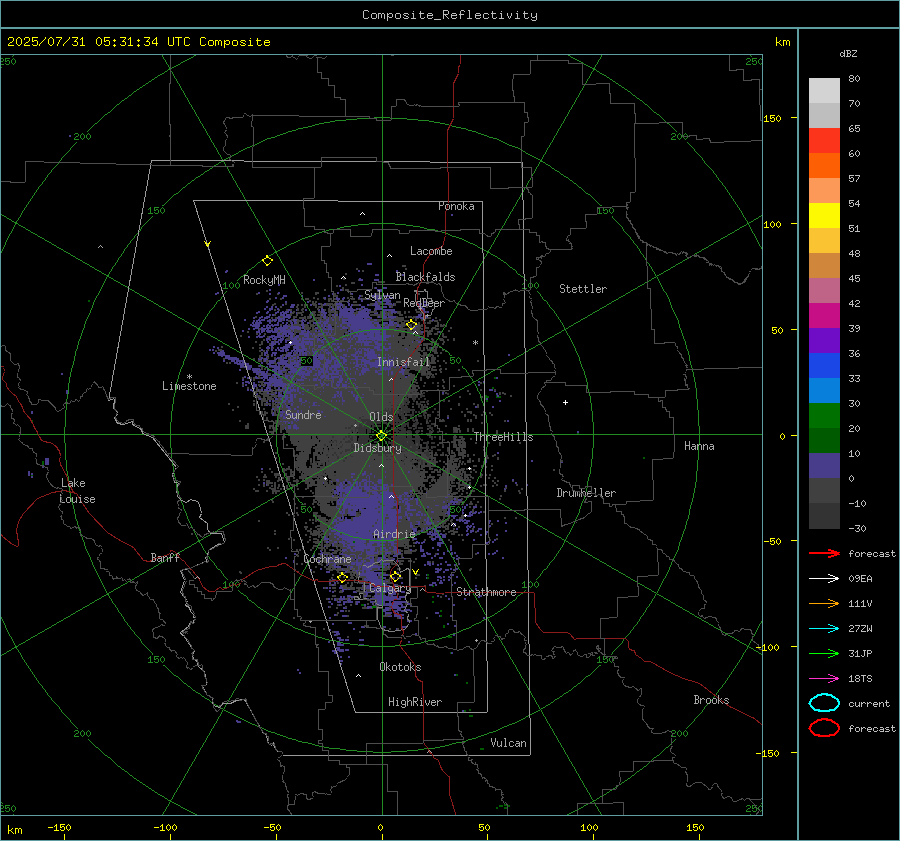This screenshot has width=900, height=841.
Task: Click the Calgary label on the map
Action: point(390,588)
